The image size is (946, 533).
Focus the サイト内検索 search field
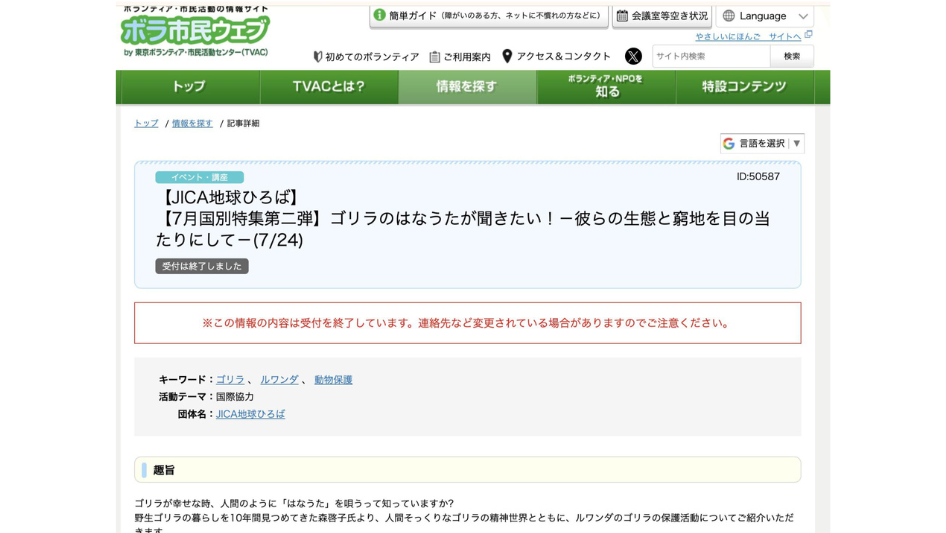[710, 56]
